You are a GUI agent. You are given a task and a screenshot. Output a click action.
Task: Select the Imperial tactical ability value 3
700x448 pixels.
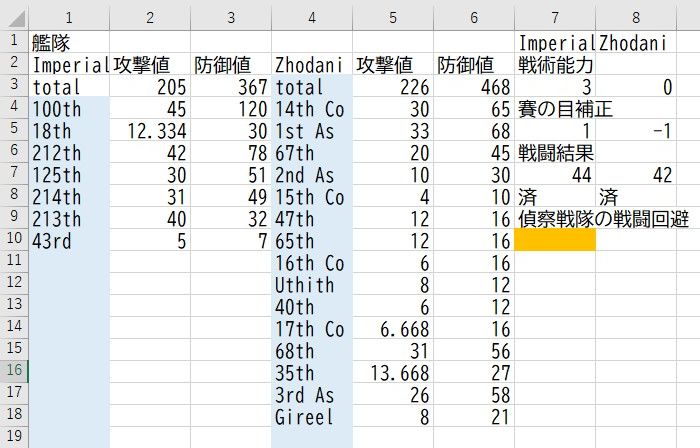click(x=555, y=86)
